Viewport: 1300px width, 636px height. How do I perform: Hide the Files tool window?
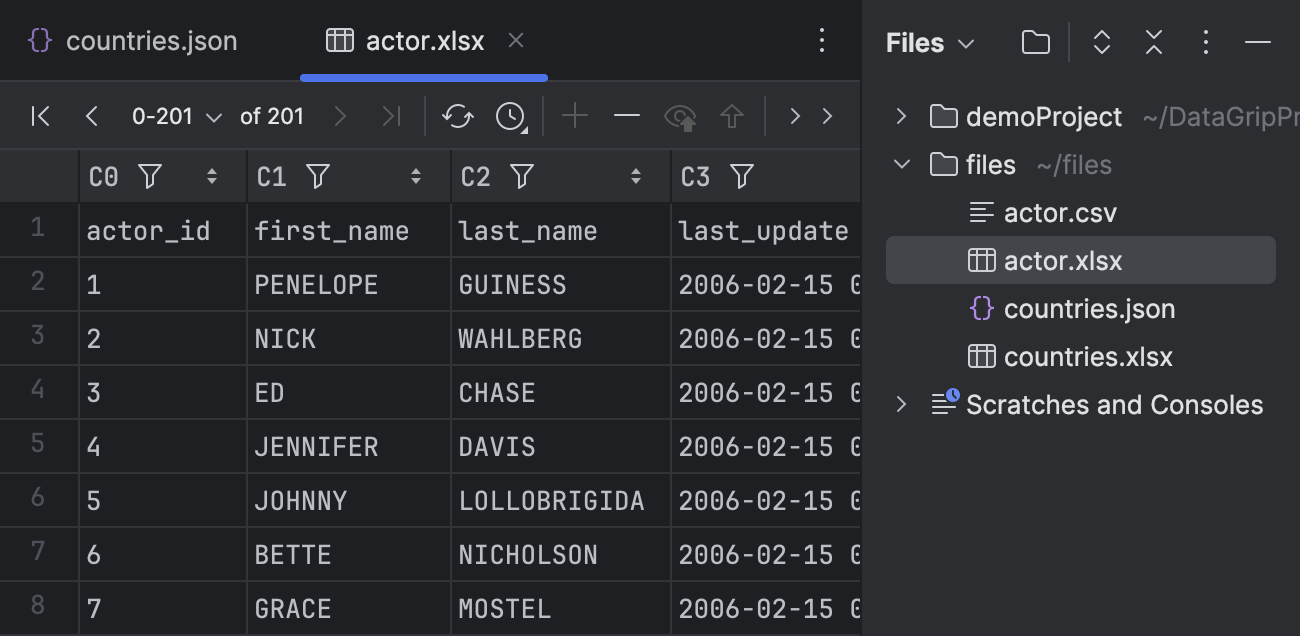coord(1258,43)
